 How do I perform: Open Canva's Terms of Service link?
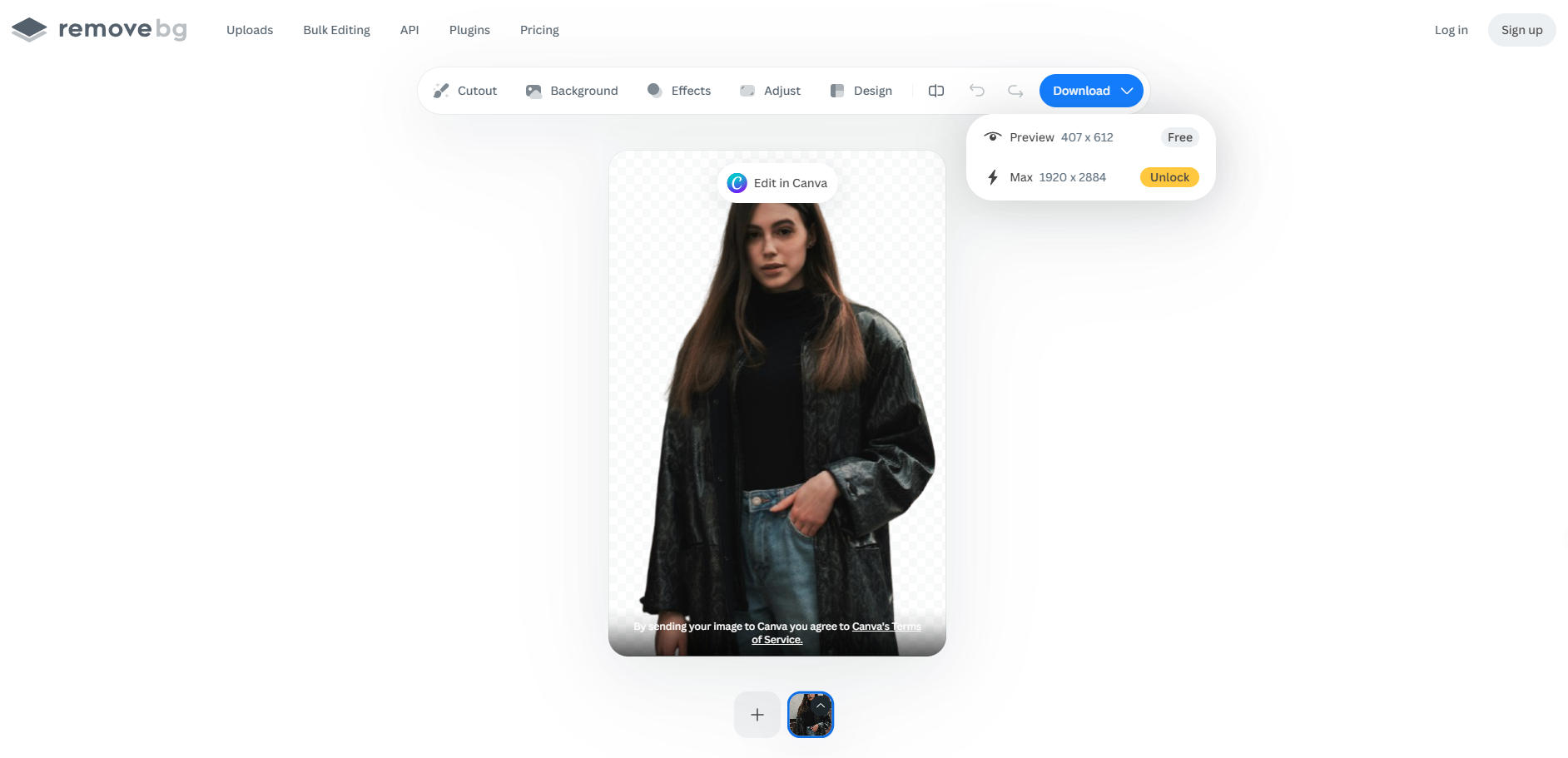[x=835, y=633]
